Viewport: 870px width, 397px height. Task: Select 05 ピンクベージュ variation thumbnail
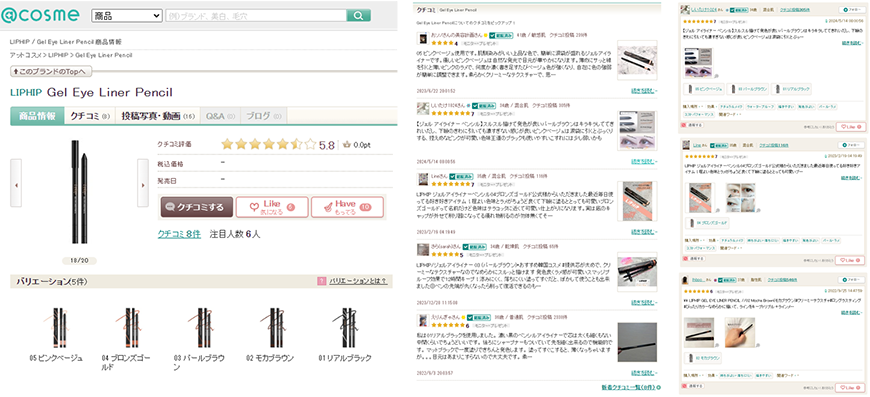[56, 328]
